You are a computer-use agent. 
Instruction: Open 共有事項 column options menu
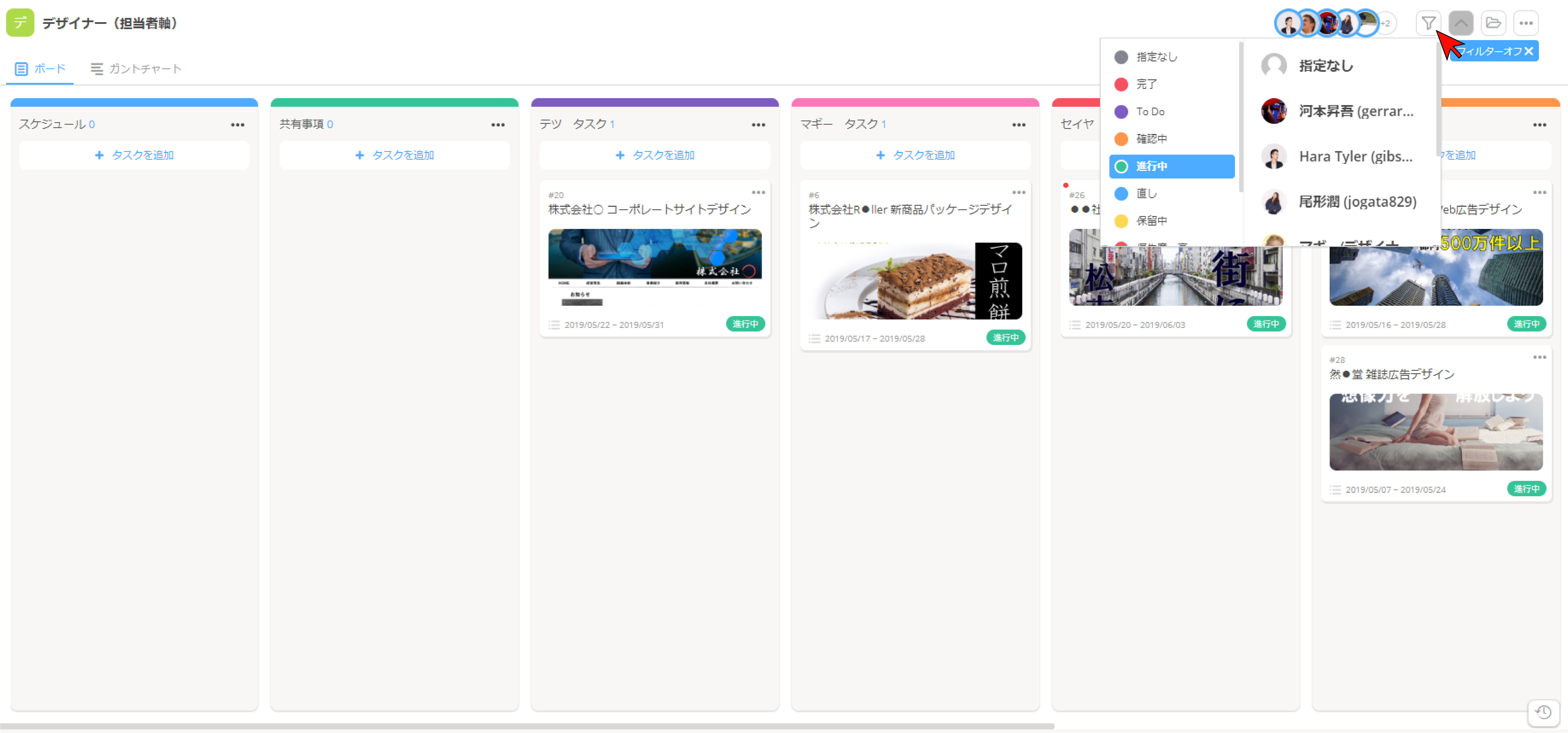tap(498, 125)
